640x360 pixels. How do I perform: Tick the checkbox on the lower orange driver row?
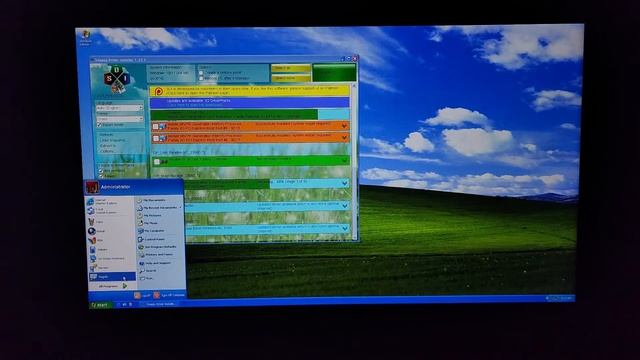coord(156,139)
